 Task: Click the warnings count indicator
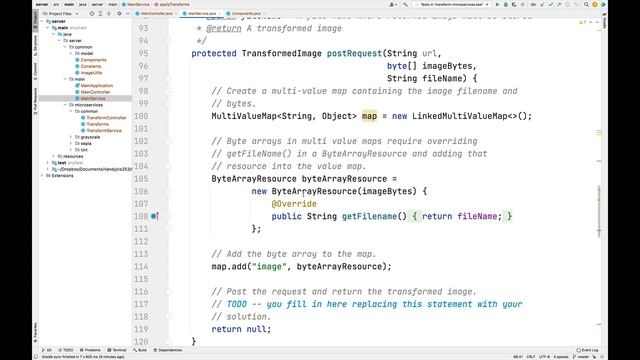click(582, 22)
